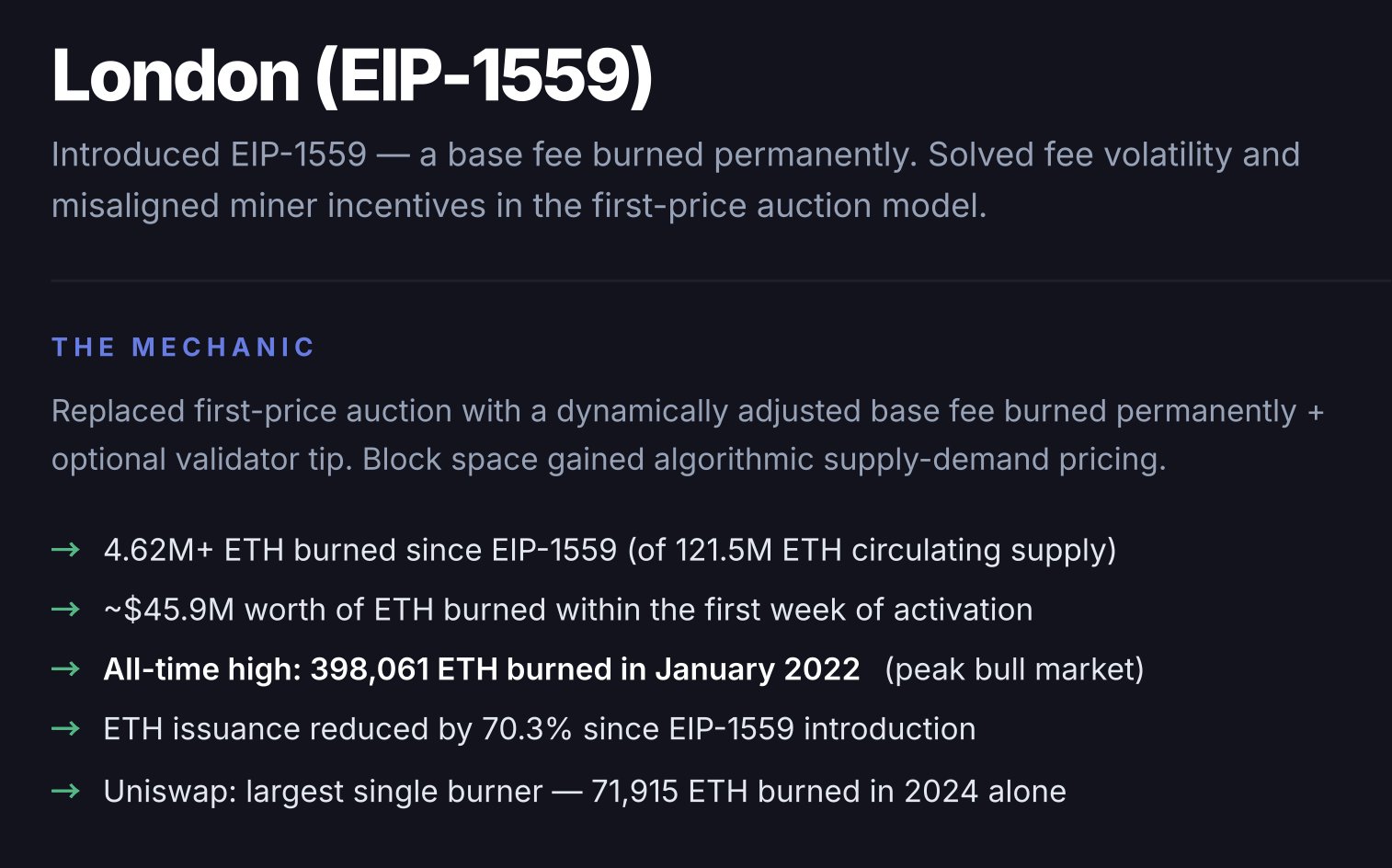Click the "(peak bull market)" note
Image resolution: width=1392 pixels, height=868 pixels.
pyautogui.click(x=1014, y=669)
